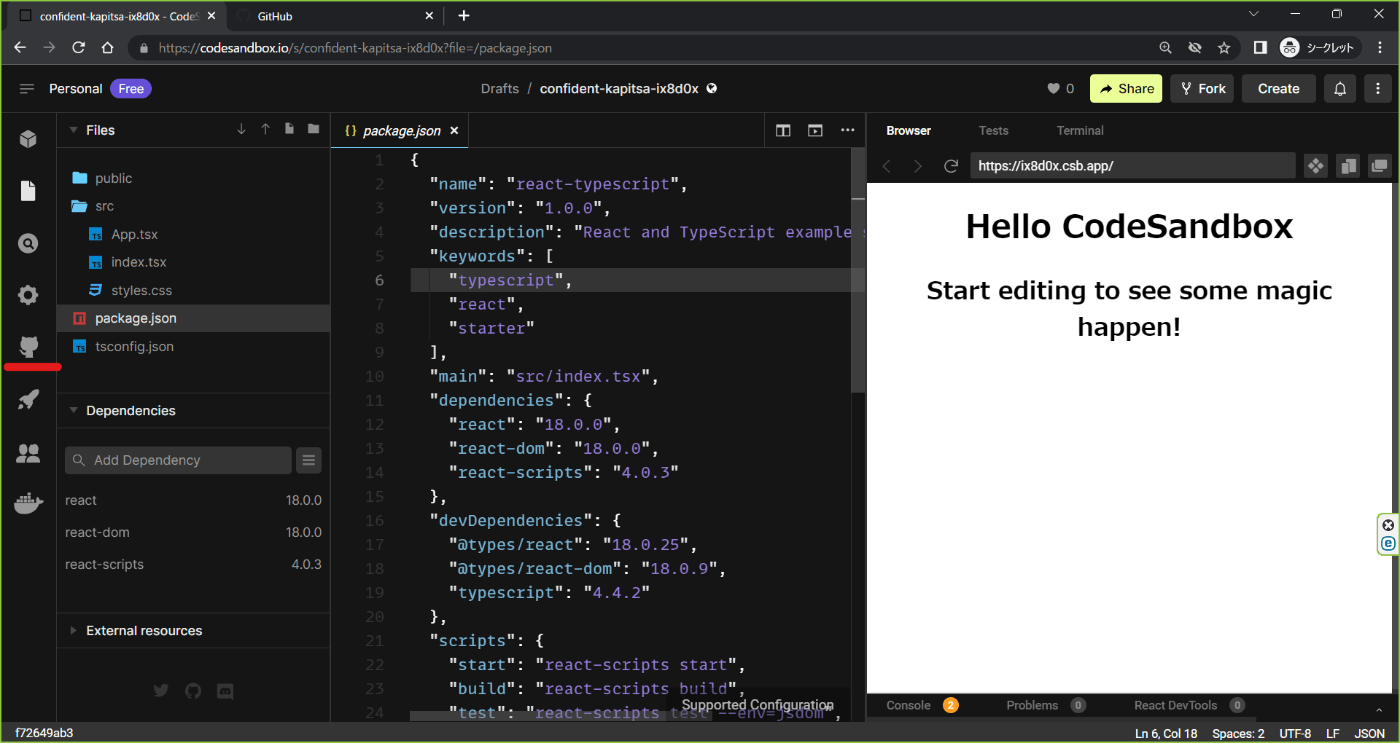The image size is (1400, 743).
Task: Click the Fork button
Action: pyautogui.click(x=1202, y=89)
